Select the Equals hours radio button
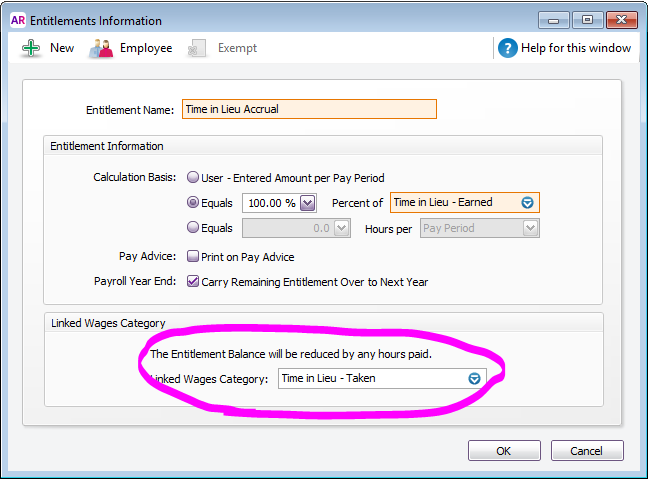649x485 pixels. [x=192, y=229]
